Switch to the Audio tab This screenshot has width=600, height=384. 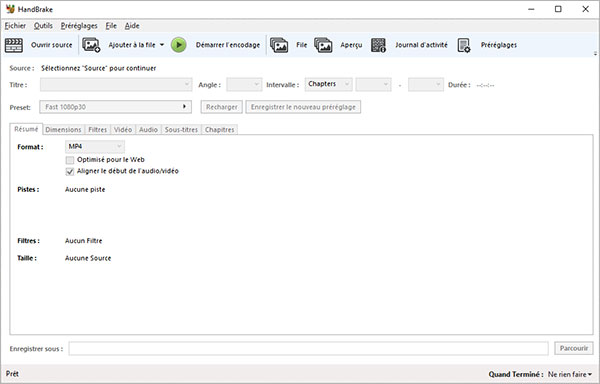point(148,130)
